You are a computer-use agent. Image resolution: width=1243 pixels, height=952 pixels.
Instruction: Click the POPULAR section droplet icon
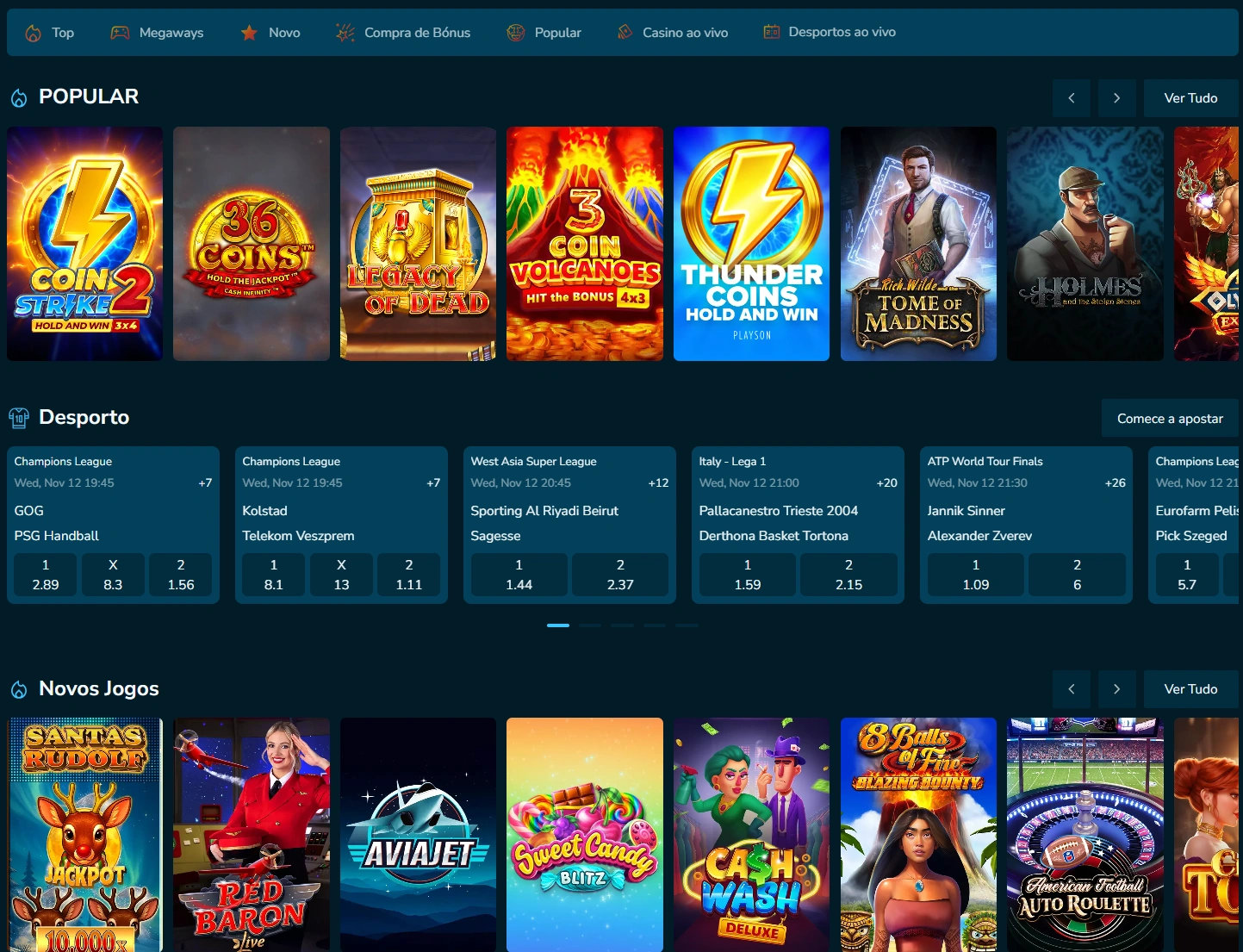[x=17, y=96]
